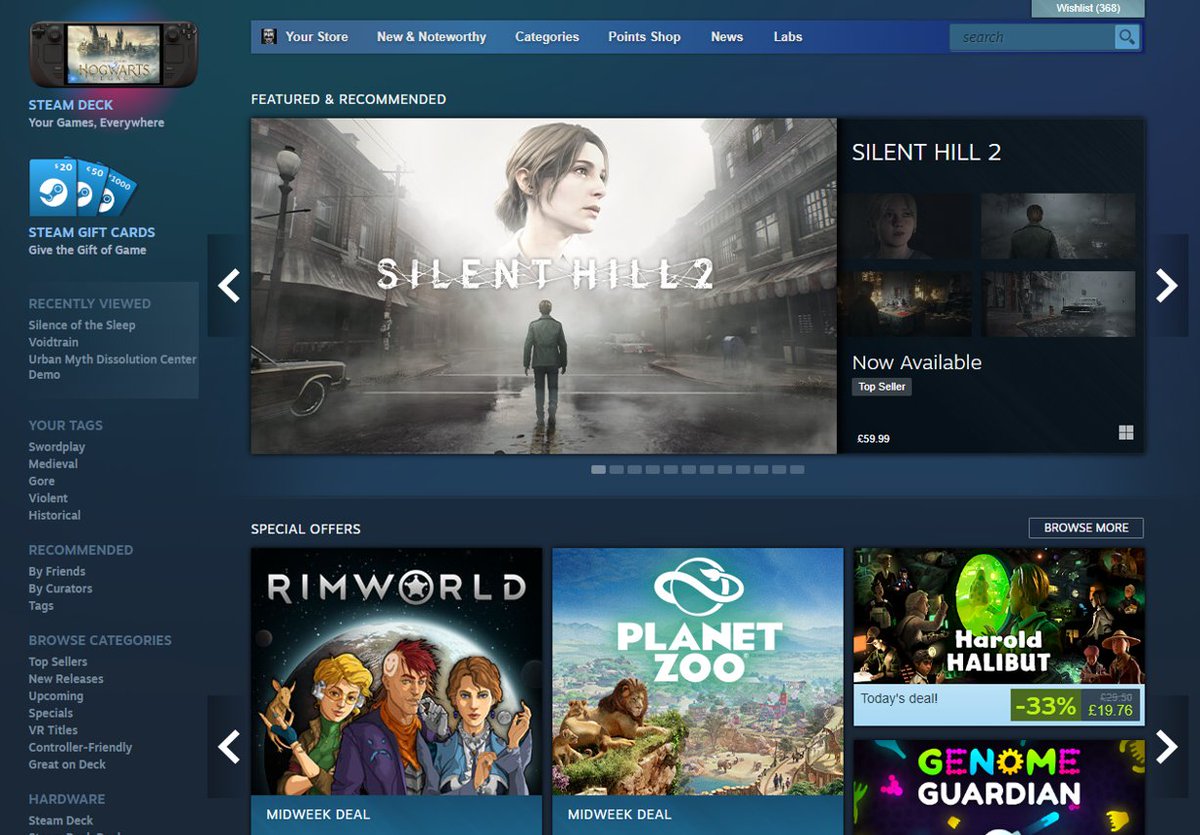Select the Medieval tag

point(53,464)
